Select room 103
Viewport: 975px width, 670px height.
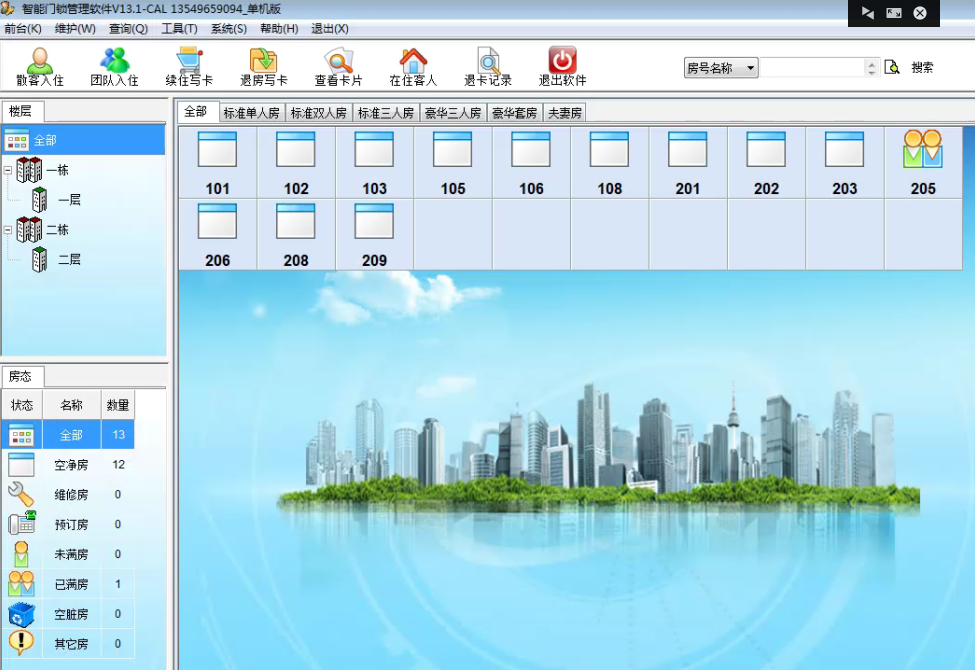[374, 163]
